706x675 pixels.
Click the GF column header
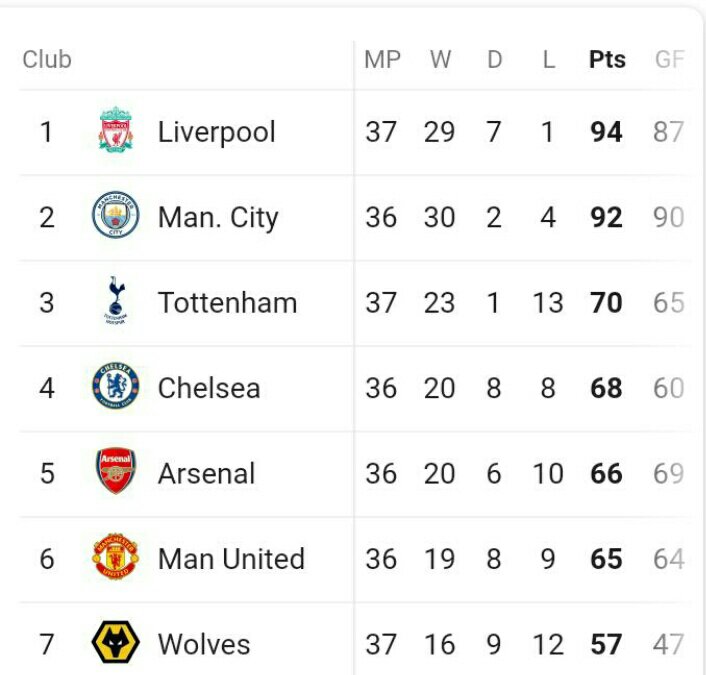[x=669, y=60]
